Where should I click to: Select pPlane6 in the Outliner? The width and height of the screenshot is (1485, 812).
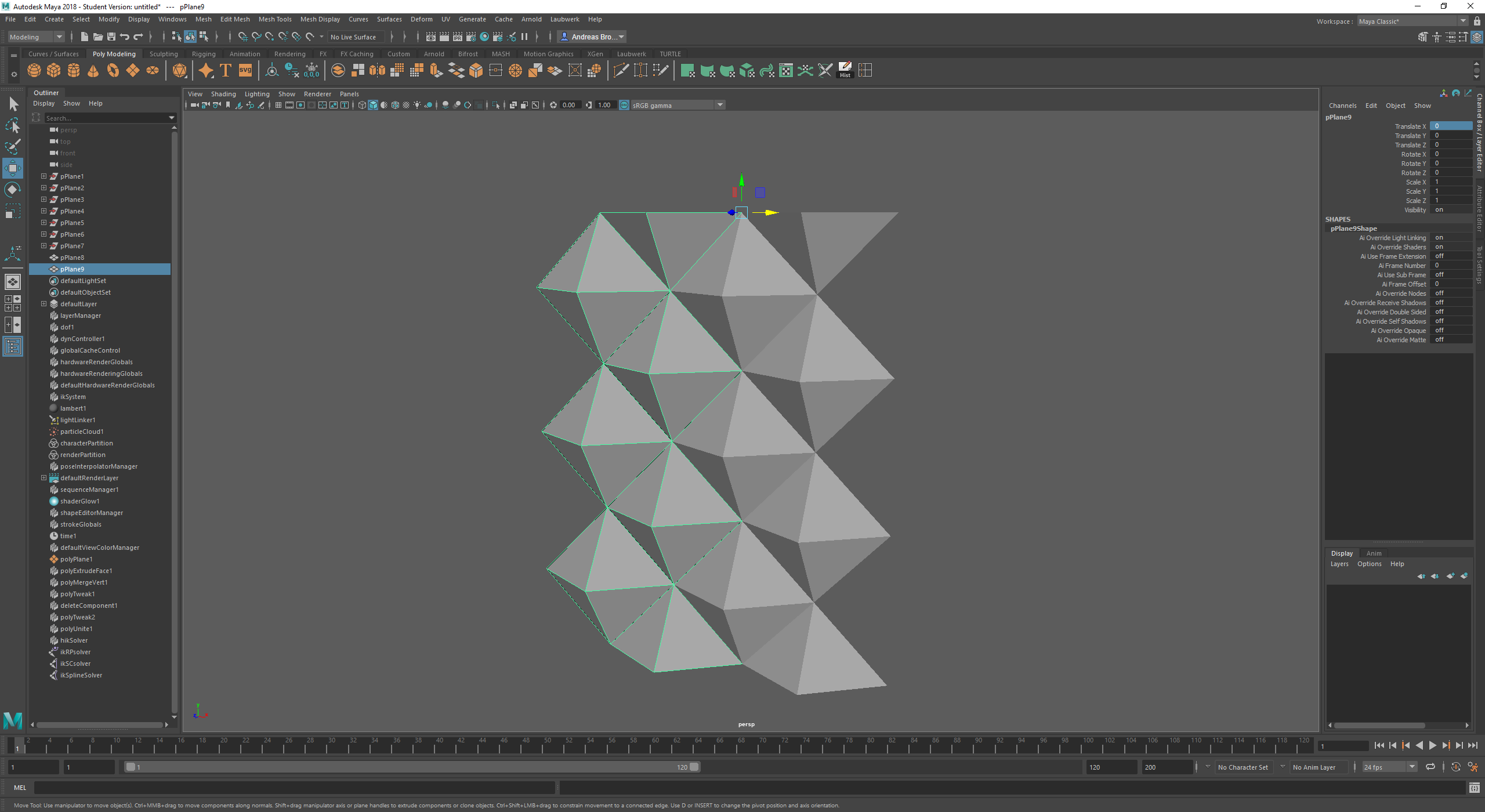click(73, 234)
